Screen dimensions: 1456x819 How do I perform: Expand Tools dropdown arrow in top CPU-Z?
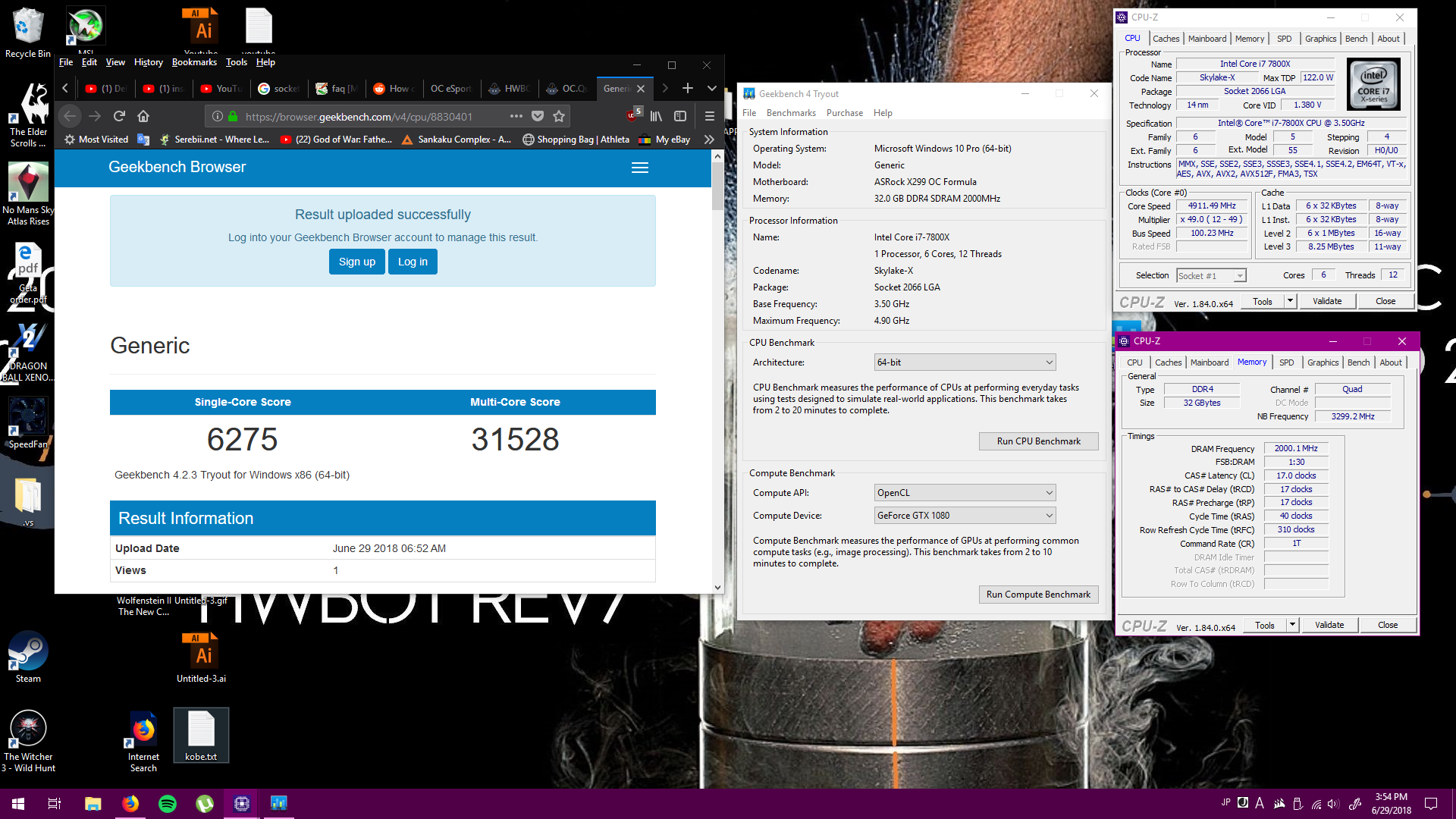tap(1290, 301)
